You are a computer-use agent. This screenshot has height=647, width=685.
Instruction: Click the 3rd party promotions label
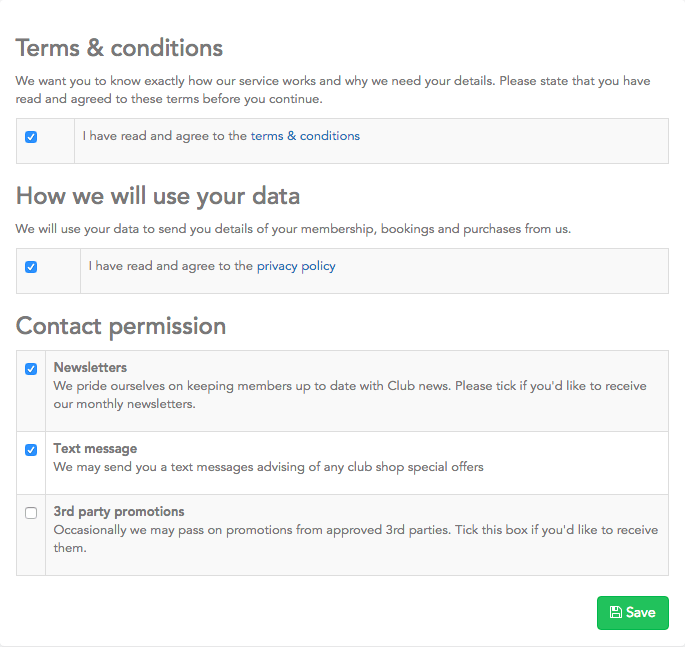pyautogui.click(x=119, y=512)
